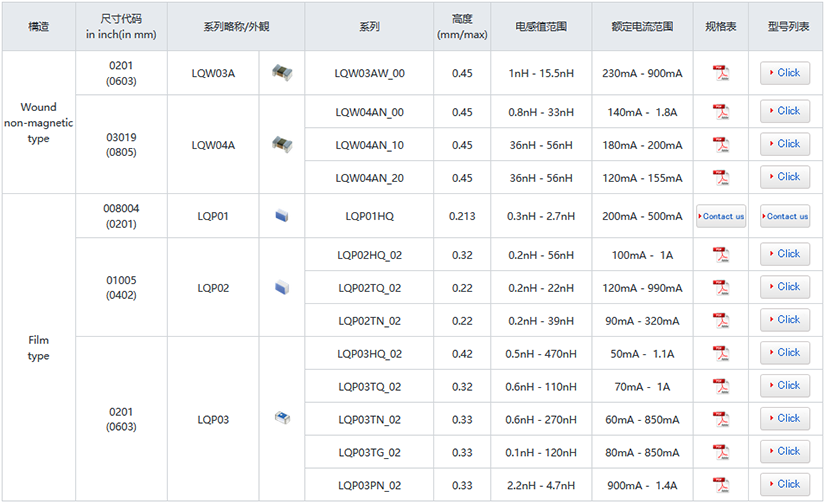Viewport: 825px width, 504px height.
Task: Click the LQP01 component thumbnail image
Action: (281, 216)
